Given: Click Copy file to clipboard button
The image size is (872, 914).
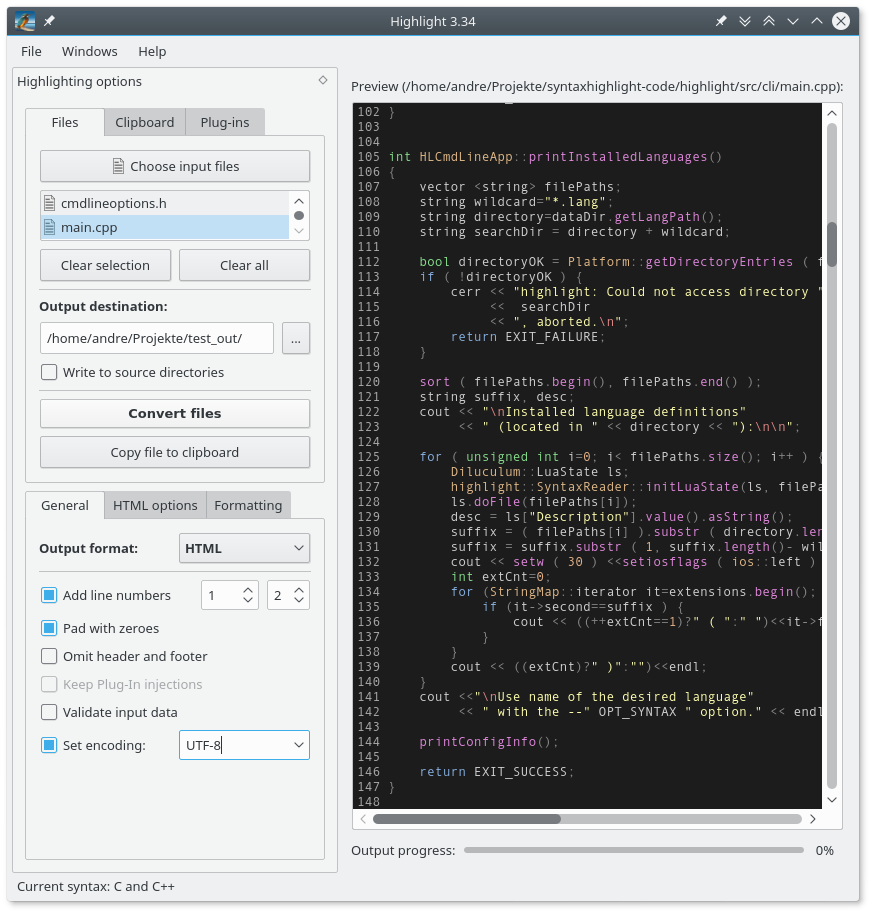Looking at the screenshot, I should click(175, 452).
